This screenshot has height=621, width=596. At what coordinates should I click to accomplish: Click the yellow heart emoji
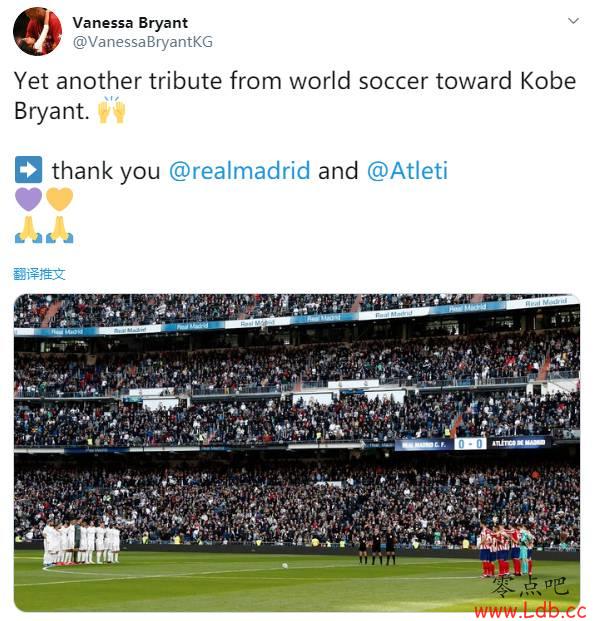(59, 199)
